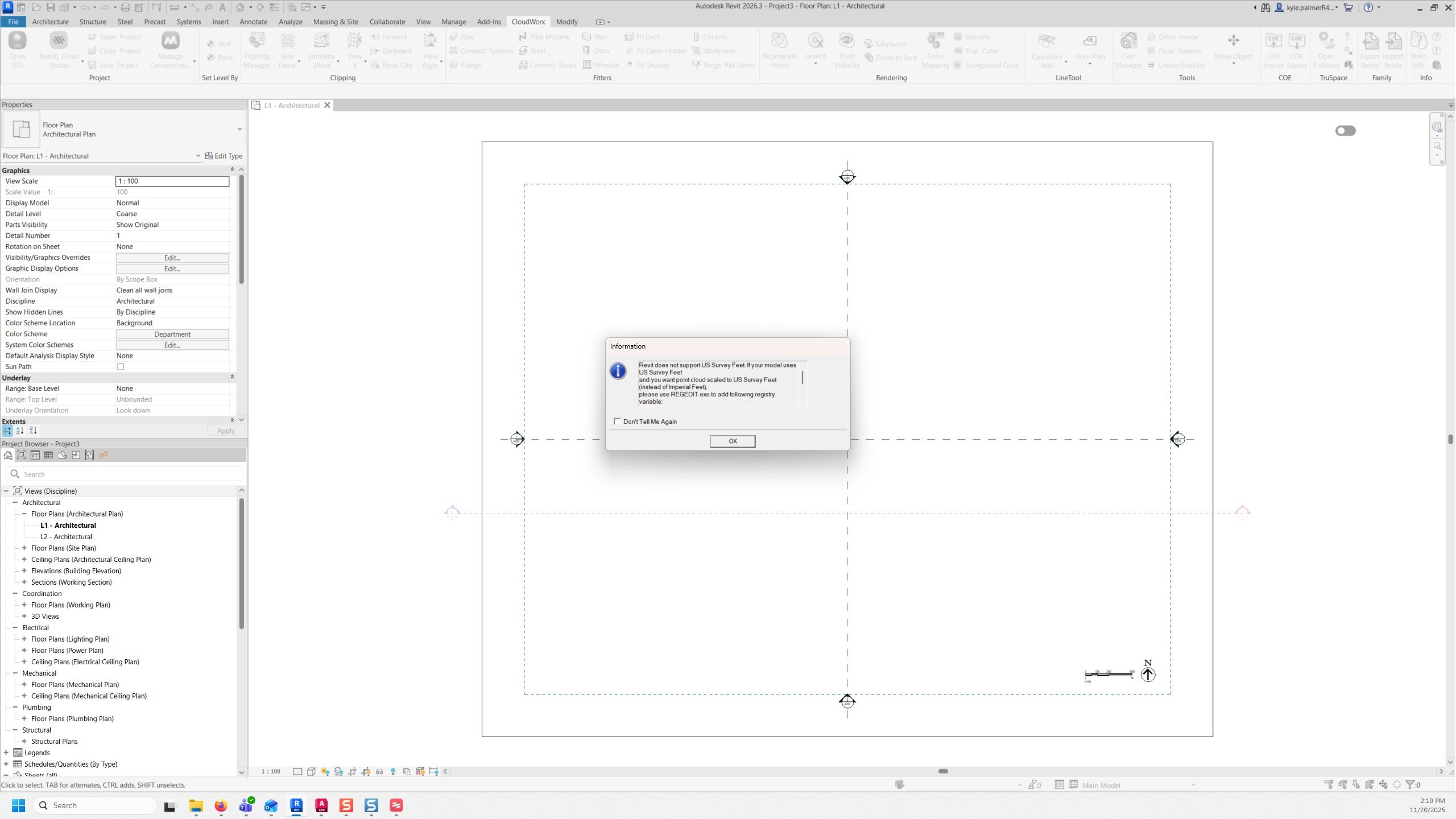Open the Floor Plan type selector dropdown
The width and height of the screenshot is (1456, 819).
(239, 130)
